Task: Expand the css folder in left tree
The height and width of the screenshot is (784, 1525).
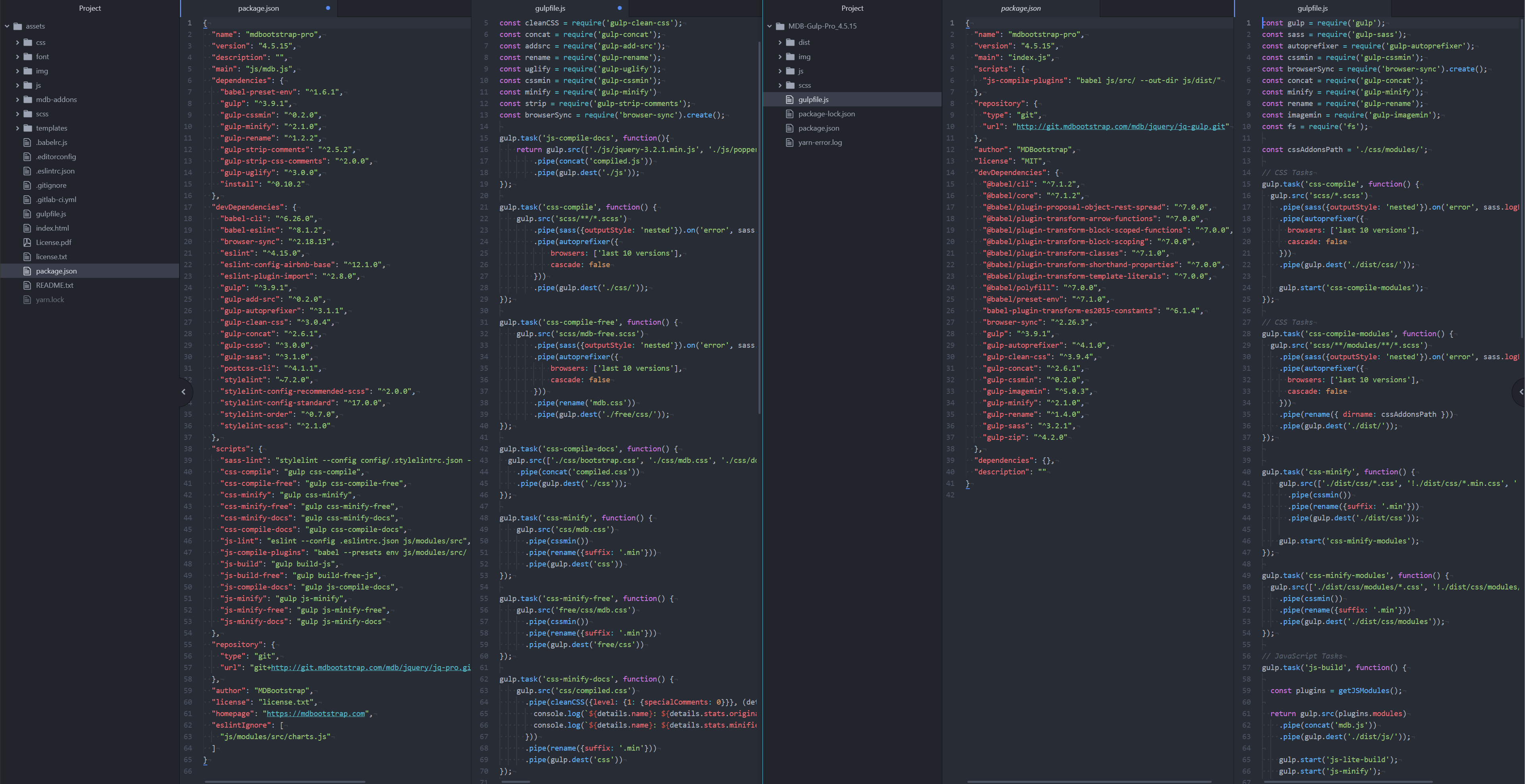Action: click(17, 42)
